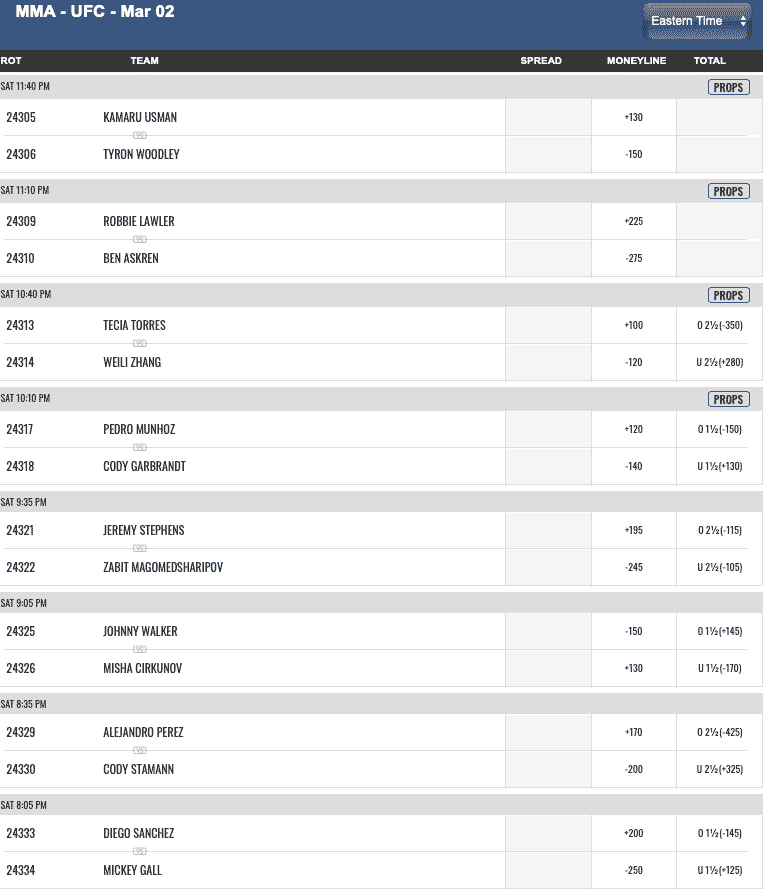Open PROPS for Munhoz vs Garbrandt
The image size is (764, 895).
point(728,399)
